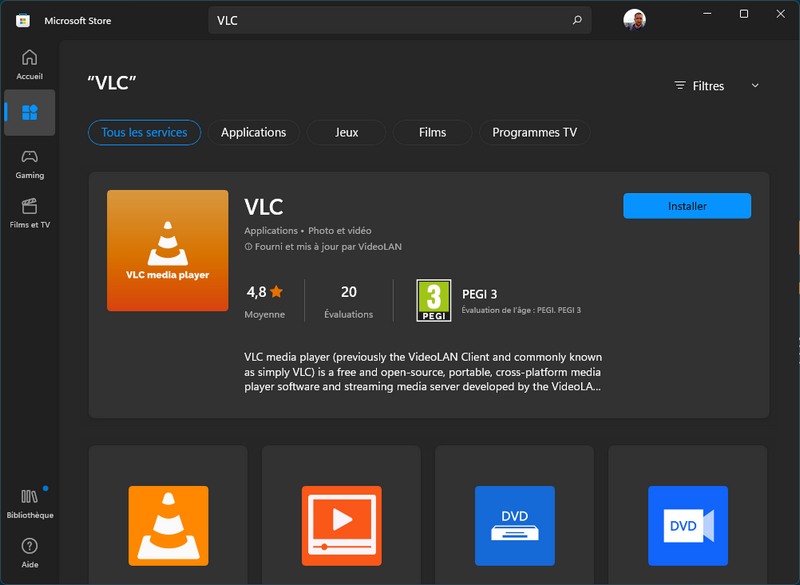The height and width of the screenshot is (585, 800).
Task: Click the 4,8 Moyenne rating
Action: [265, 301]
